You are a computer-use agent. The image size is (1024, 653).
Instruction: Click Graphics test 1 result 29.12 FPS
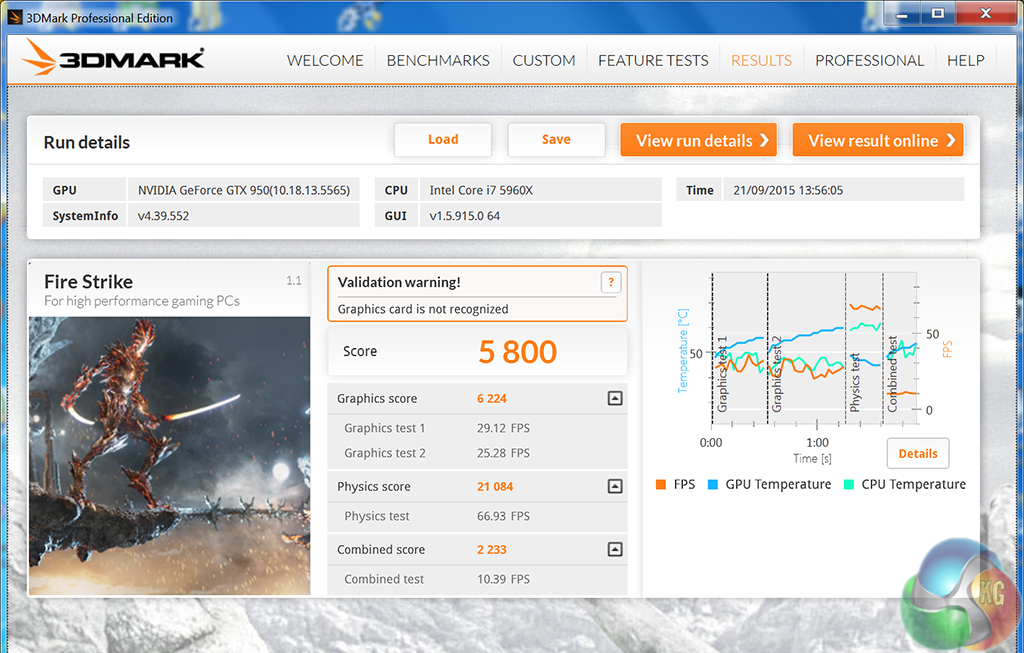pos(503,428)
